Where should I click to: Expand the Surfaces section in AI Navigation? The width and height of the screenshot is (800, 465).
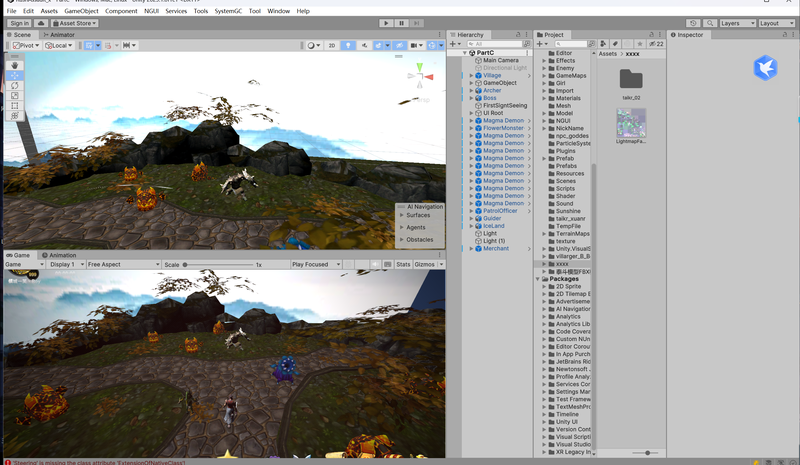point(402,215)
